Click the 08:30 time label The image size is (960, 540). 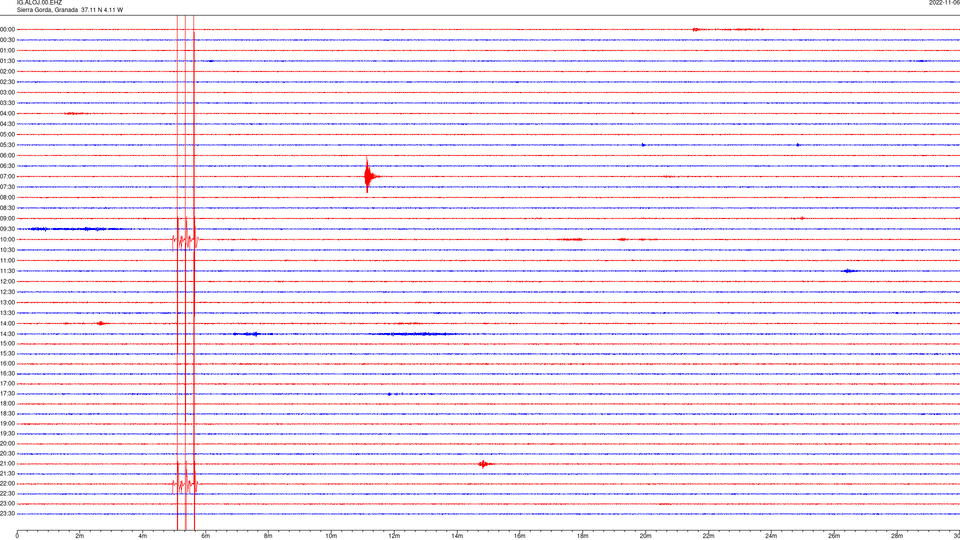tap(8, 208)
